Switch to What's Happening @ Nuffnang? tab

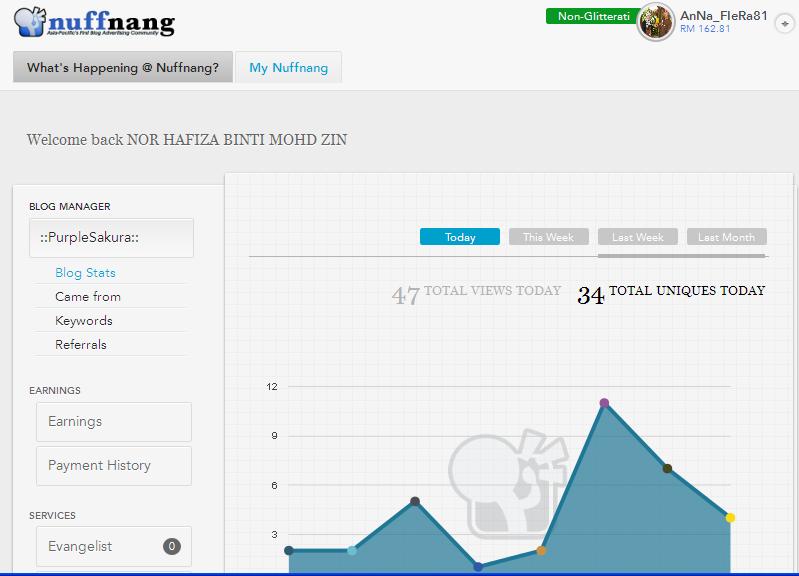[x=123, y=67]
